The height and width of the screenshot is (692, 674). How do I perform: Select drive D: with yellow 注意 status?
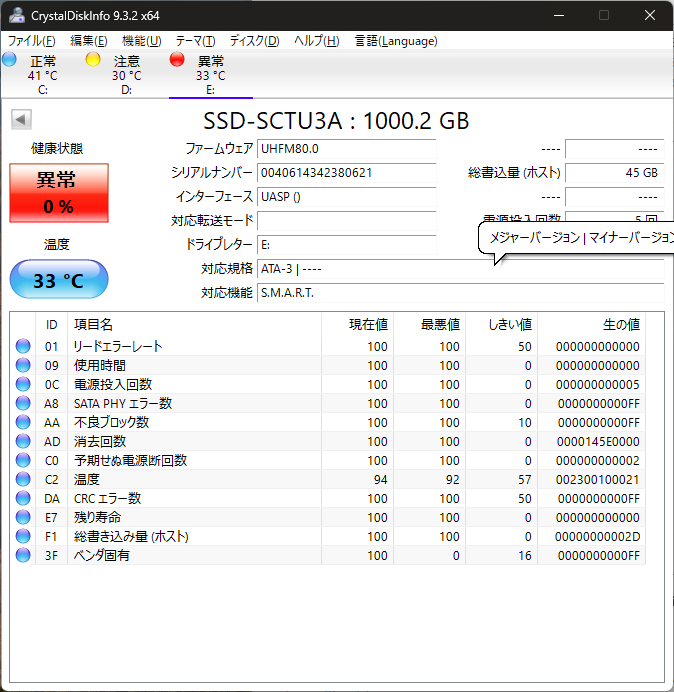click(126, 74)
